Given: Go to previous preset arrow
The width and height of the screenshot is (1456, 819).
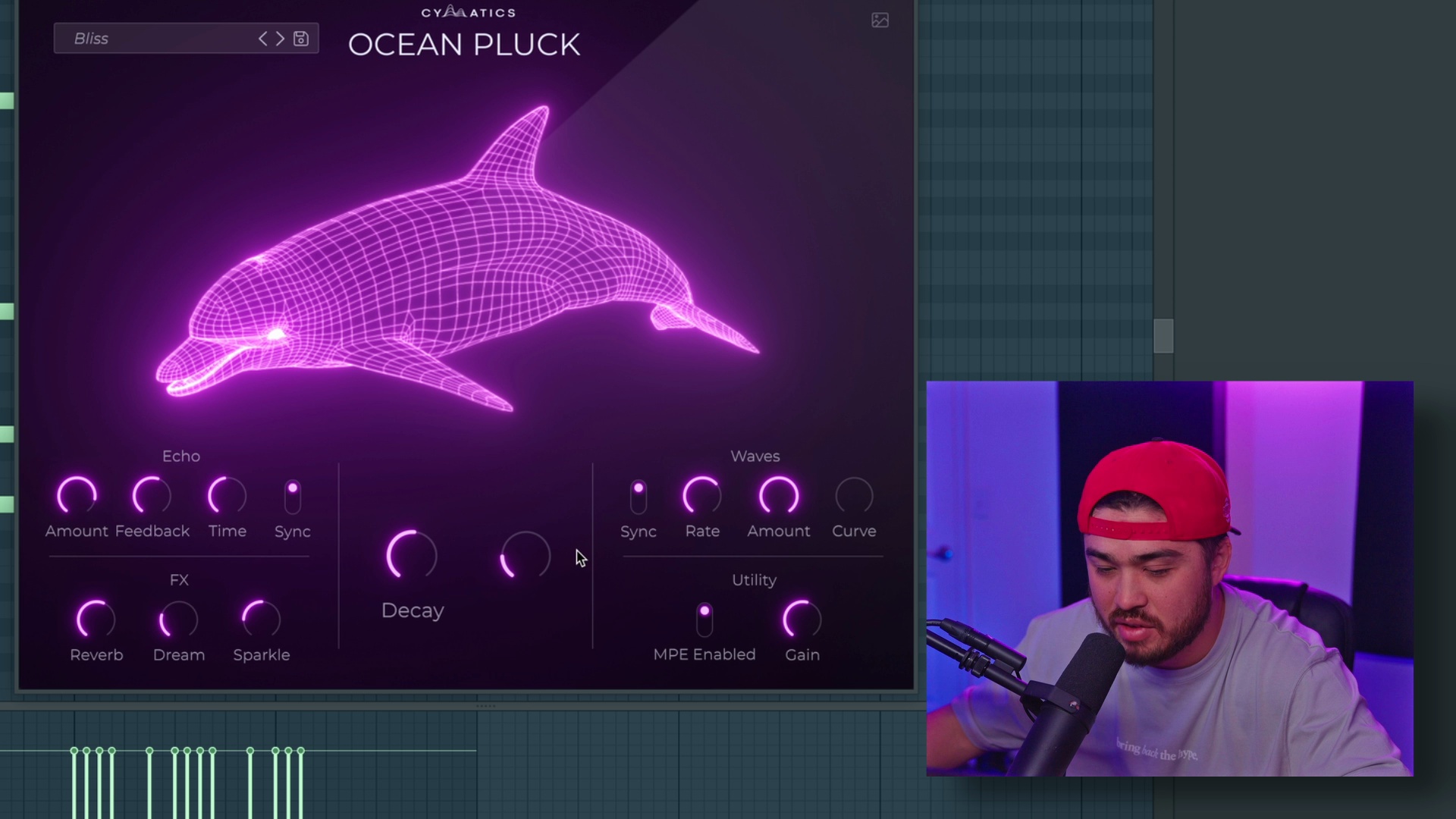Looking at the screenshot, I should (x=262, y=39).
